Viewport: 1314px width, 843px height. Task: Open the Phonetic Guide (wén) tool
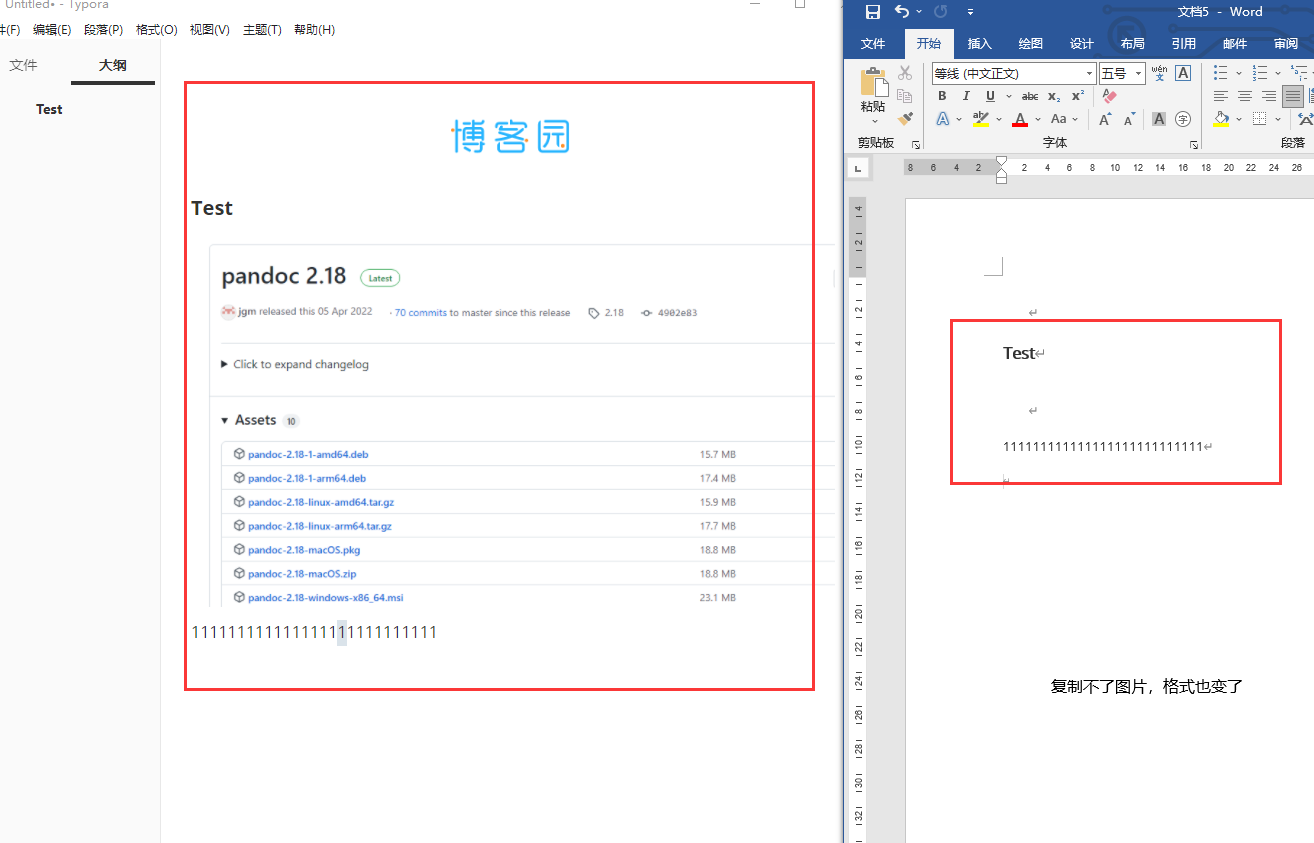1159,73
